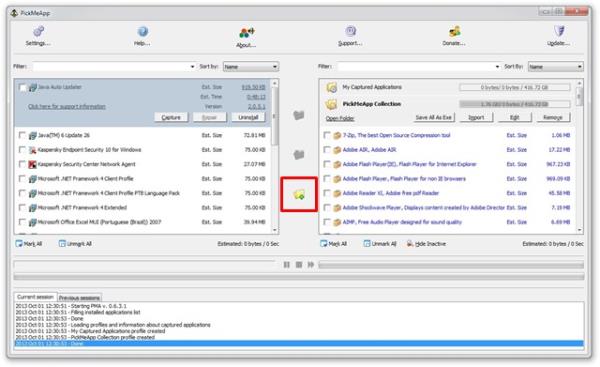This screenshot has height=367, width=600.
Task: Open the Settings toolbar icon
Action: [38, 35]
